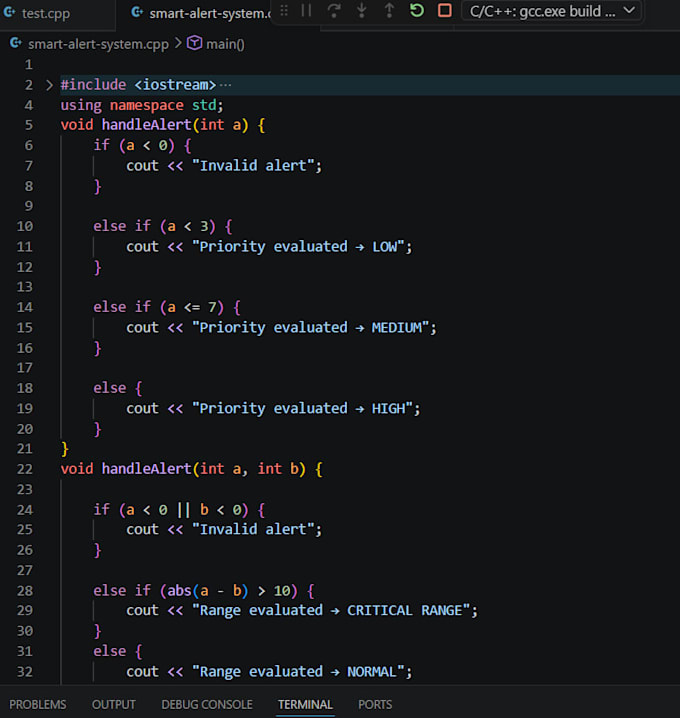This screenshot has height=718, width=680.
Task: Open the PORTS panel tab
Action: click(x=375, y=704)
